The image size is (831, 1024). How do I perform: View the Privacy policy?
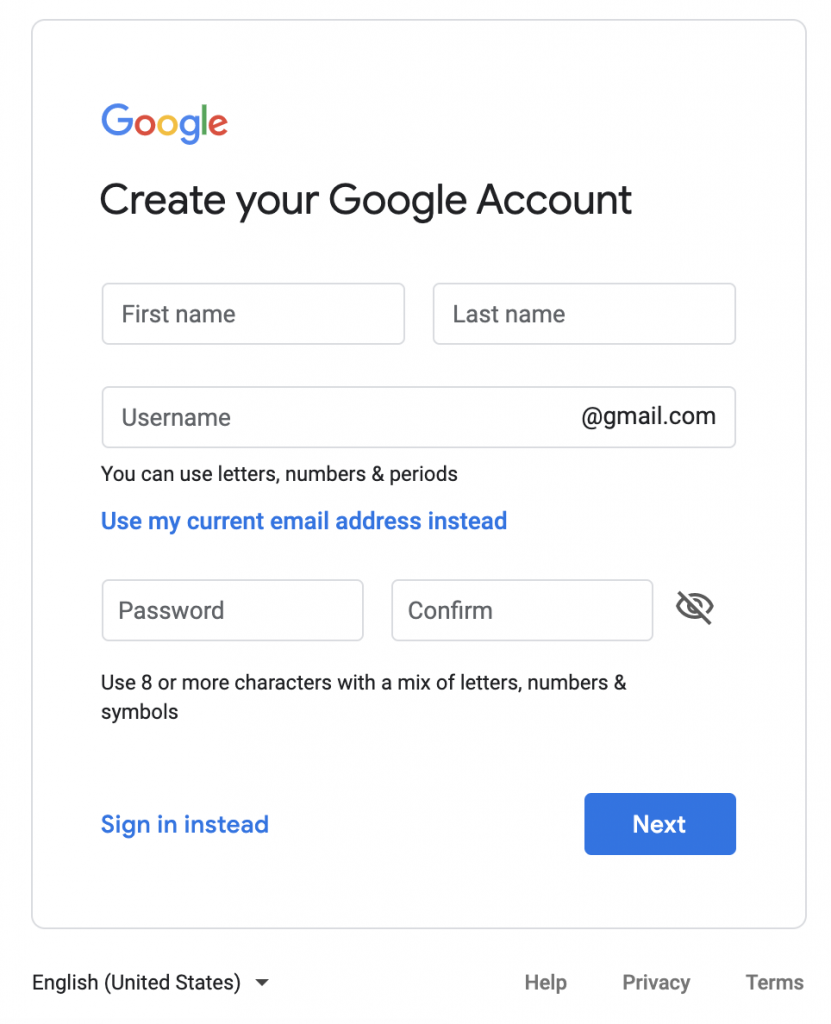point(656,983)
